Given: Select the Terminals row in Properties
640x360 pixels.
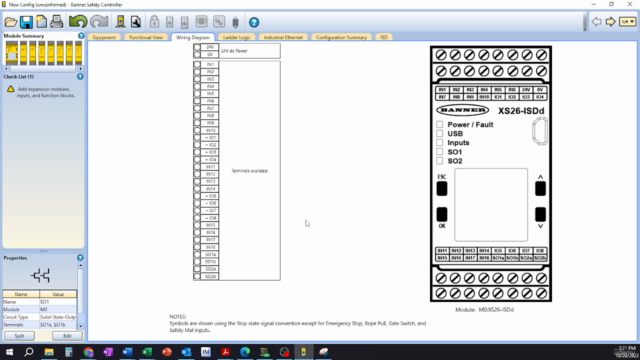Looking at the screenshot, I should 40,325.
